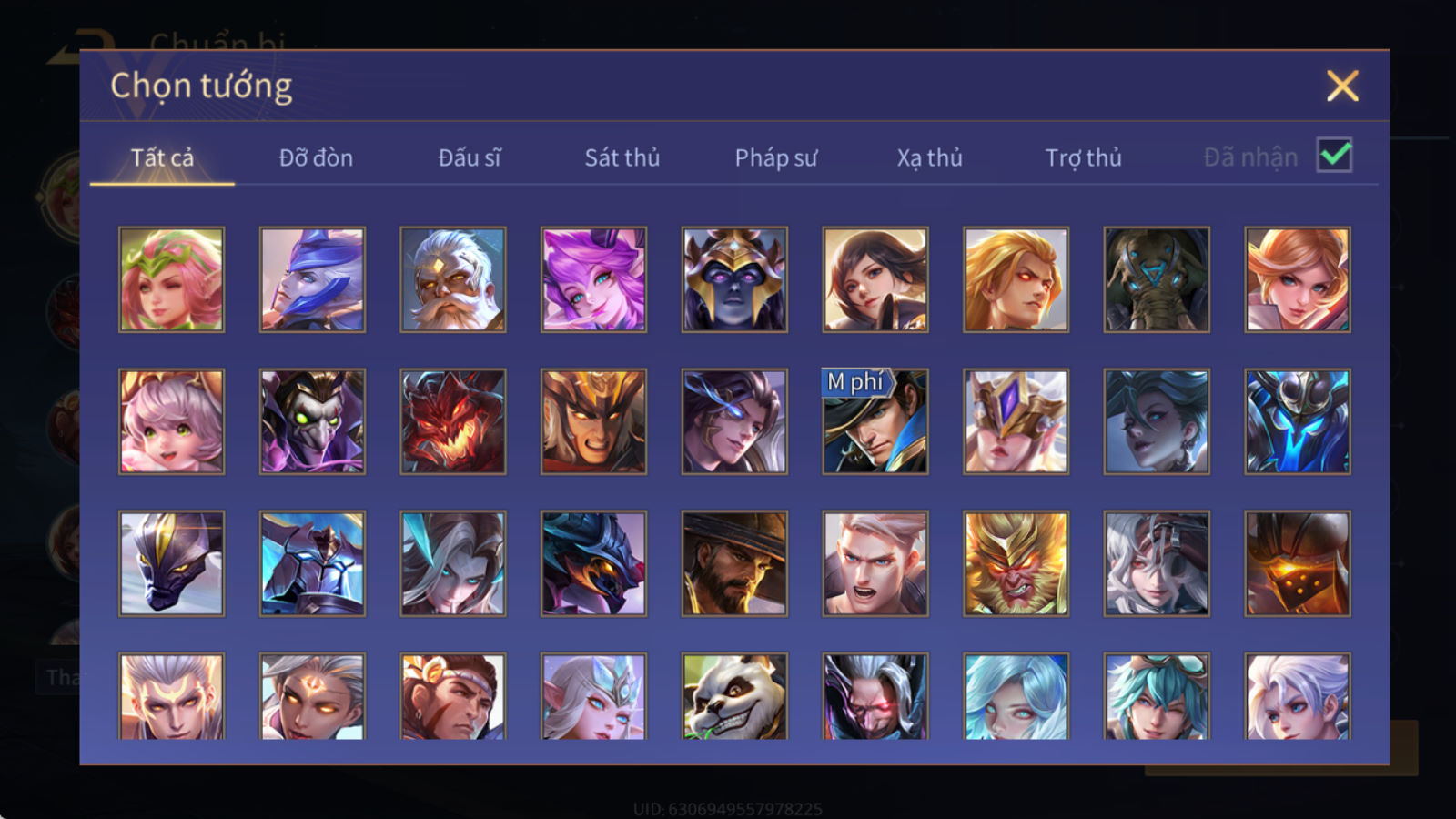Toggle the Đã nhận checkbox
Viewport: 1456px width, 819px height.
[1335, 156]
